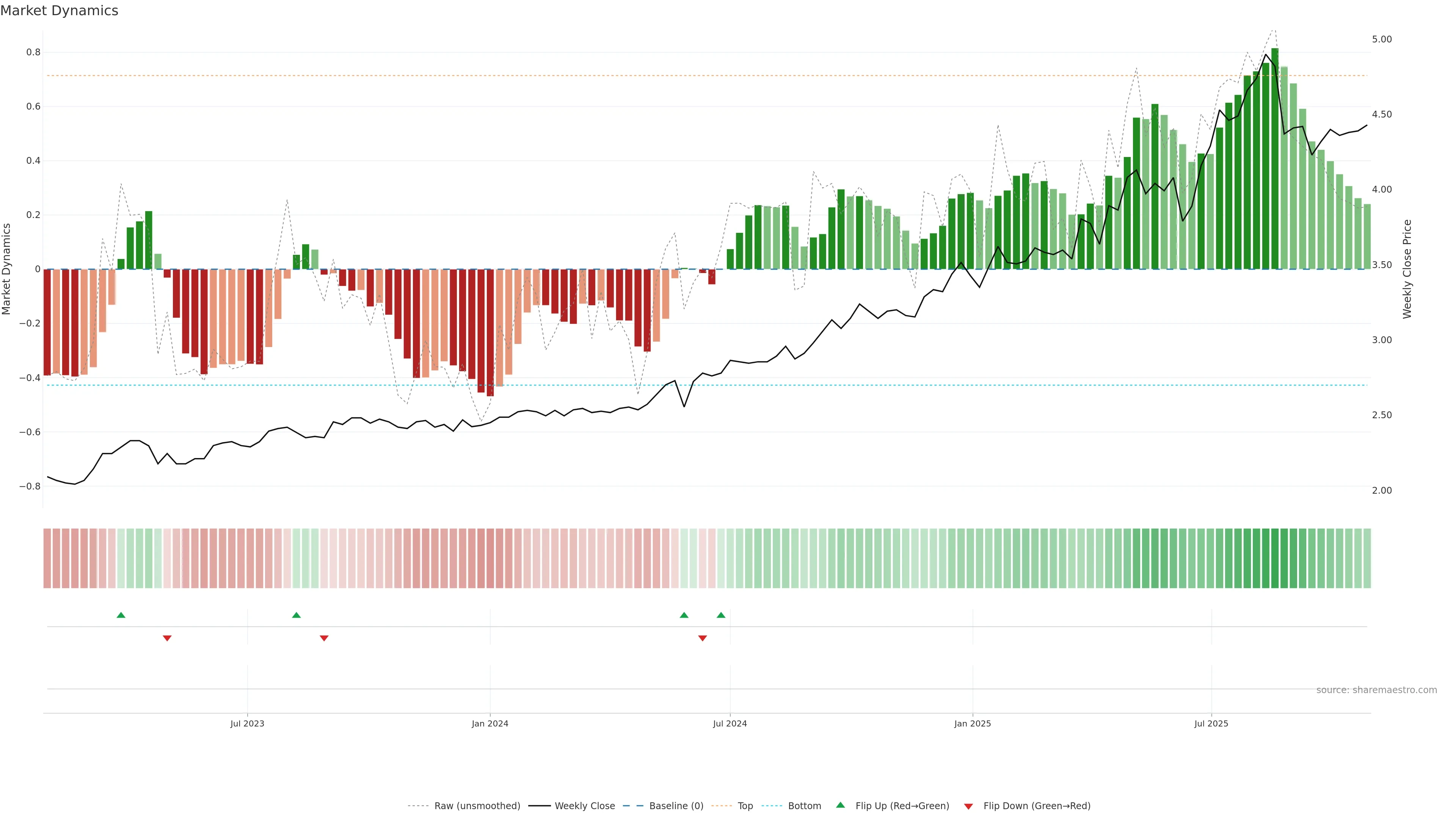Hide the Top threshold line via legend
Image resolution: width=1456 pixels, height=819 pixels.
[x=745, y=806]
